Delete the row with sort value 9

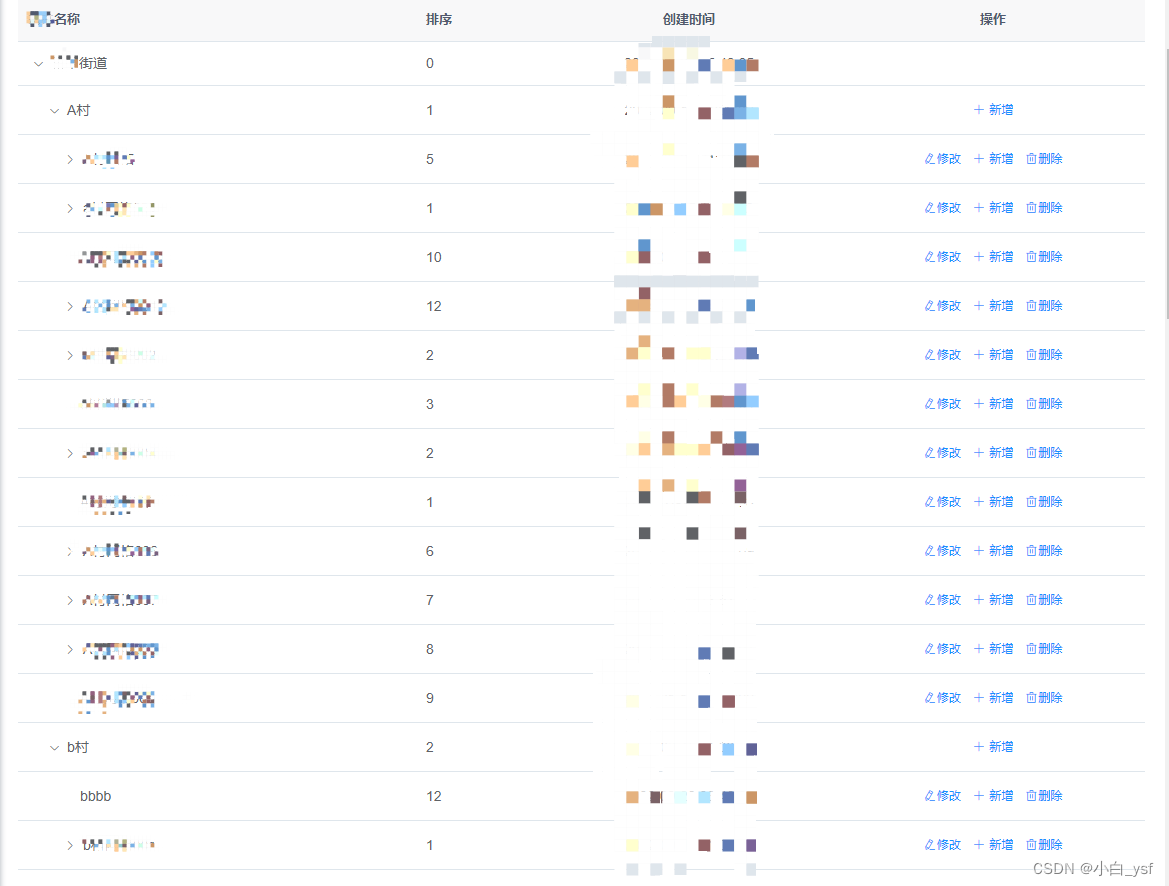(x=1044, y=697)
